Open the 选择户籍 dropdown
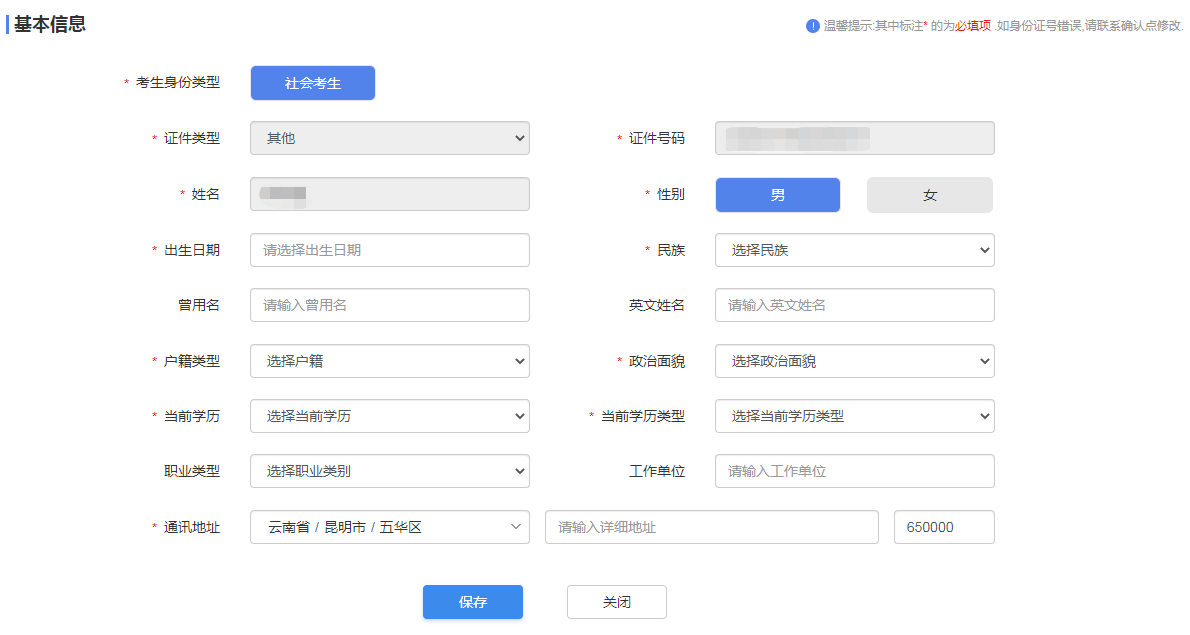Screen dimensions: 1190x635 389,361
